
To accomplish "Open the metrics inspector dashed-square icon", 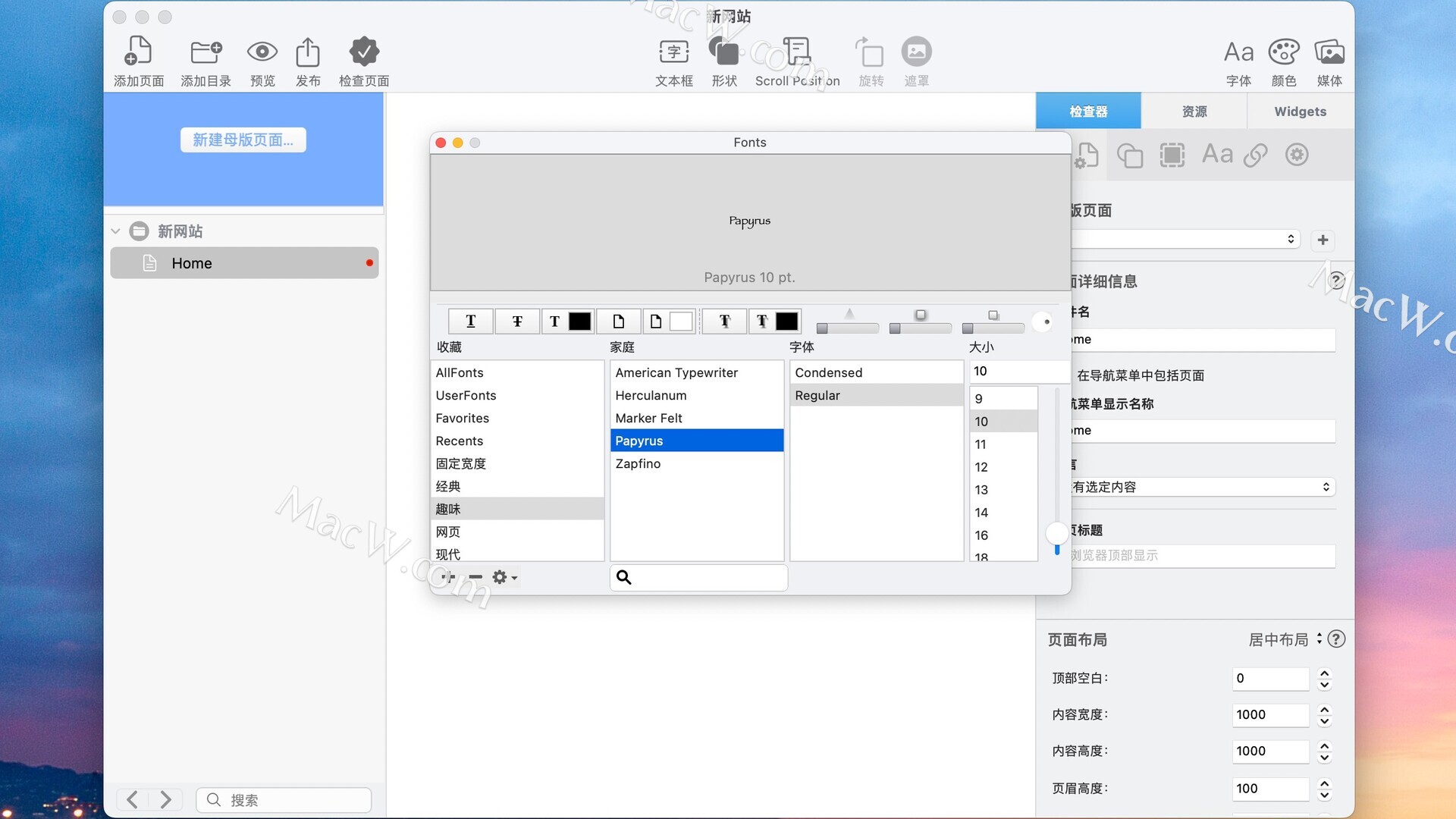I will point(1172,155).
